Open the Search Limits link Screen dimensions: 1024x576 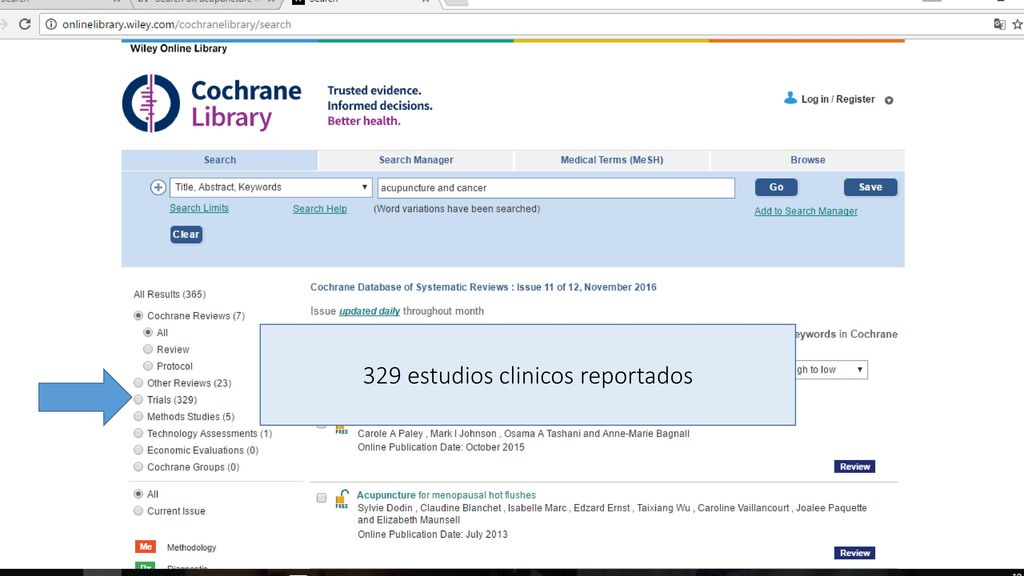[199, 208]
